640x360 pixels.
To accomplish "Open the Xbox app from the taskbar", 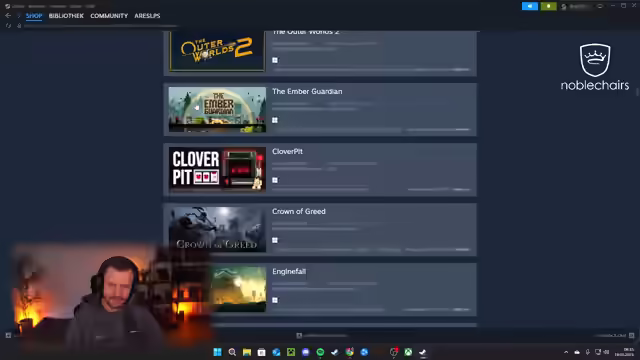I will pyautogui.click(x=408, y=352).
